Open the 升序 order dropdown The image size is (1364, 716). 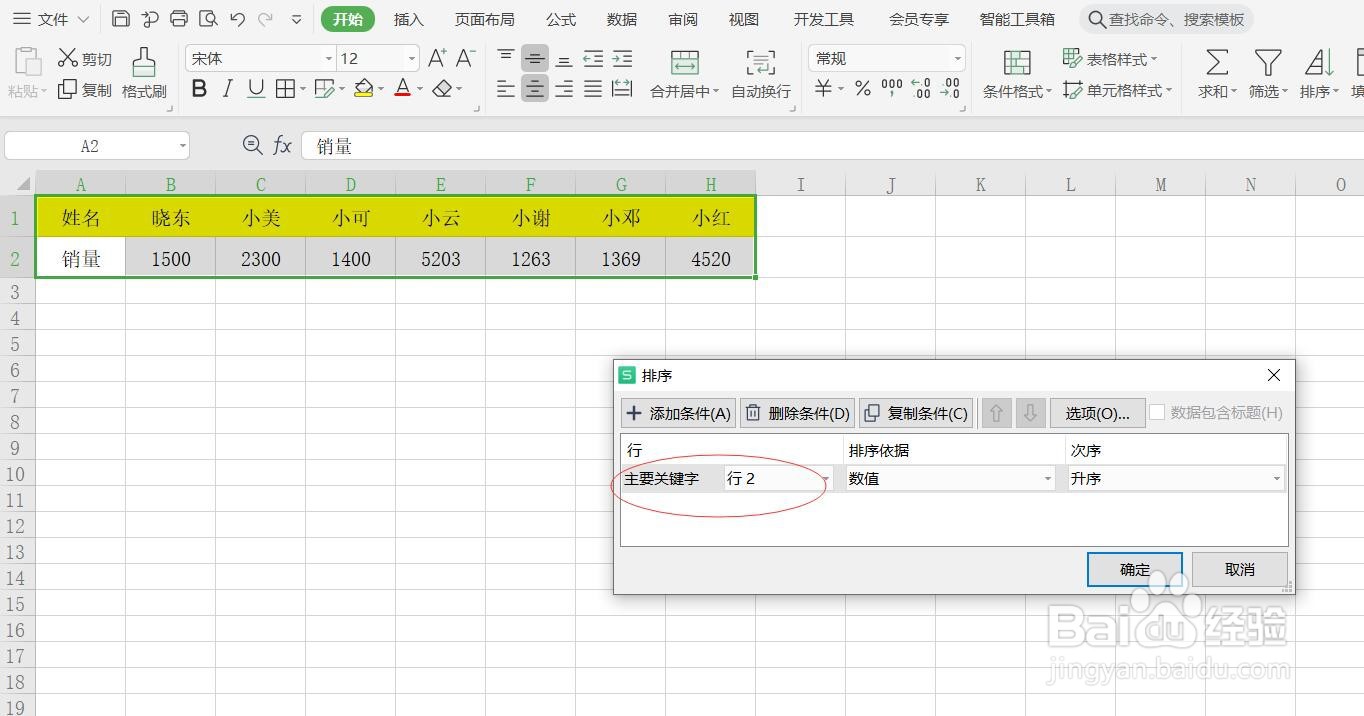(x=1176, y=479)
